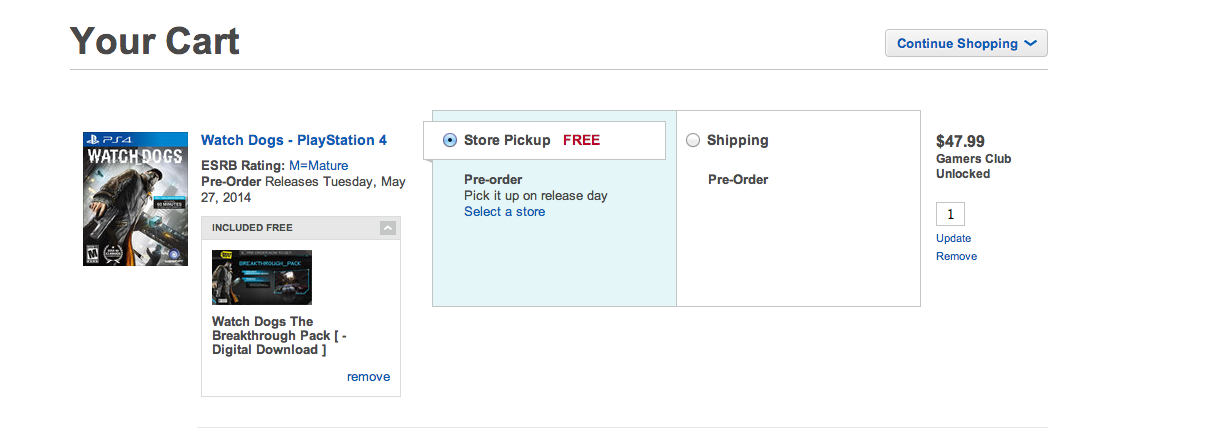Screen dimensions: 1227x446
Task: Click Update under the quantity box
Action: [953, 238]
